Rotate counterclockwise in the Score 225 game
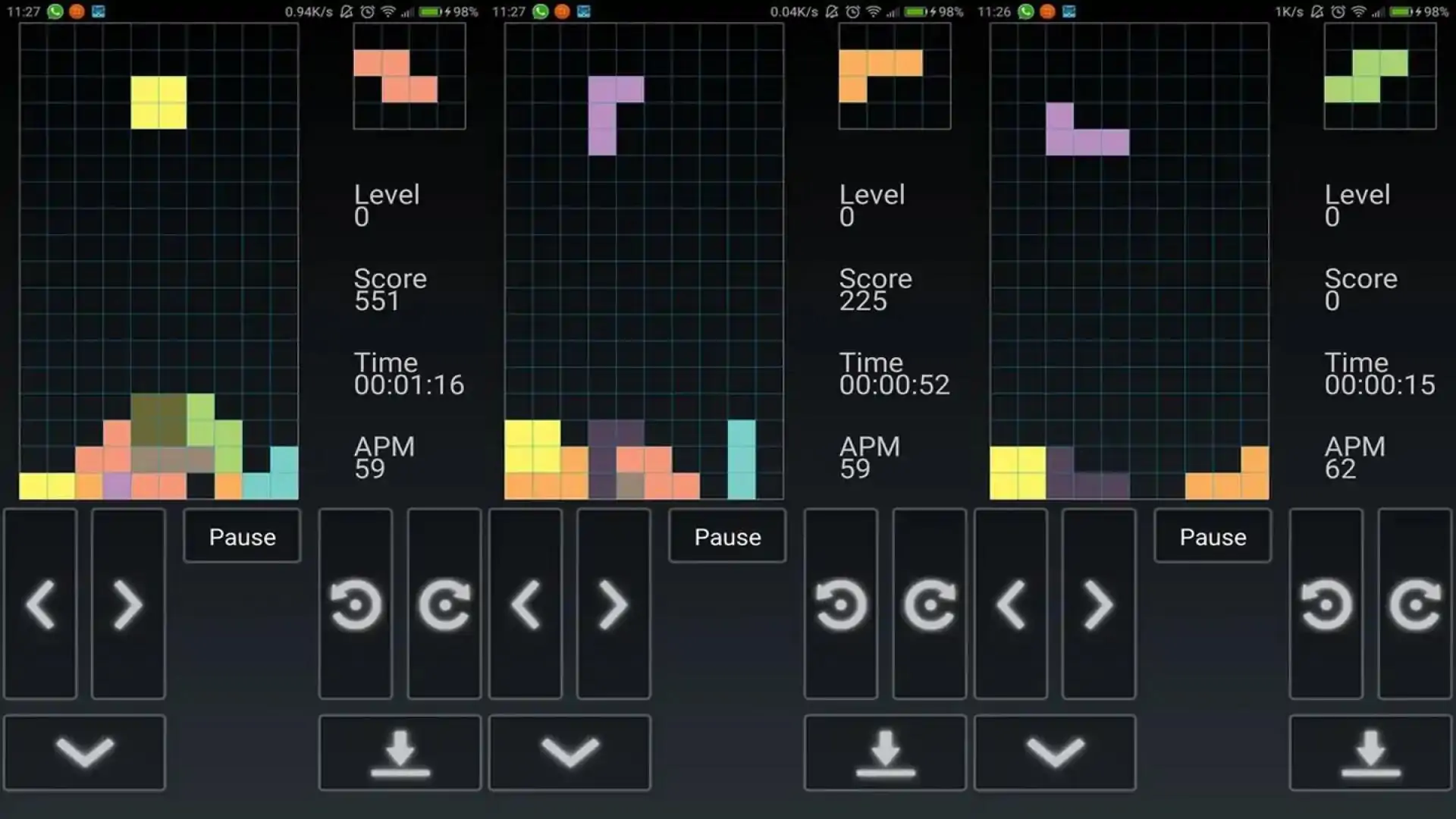Viewport: 1456px width, 819px height. (841, 604)
